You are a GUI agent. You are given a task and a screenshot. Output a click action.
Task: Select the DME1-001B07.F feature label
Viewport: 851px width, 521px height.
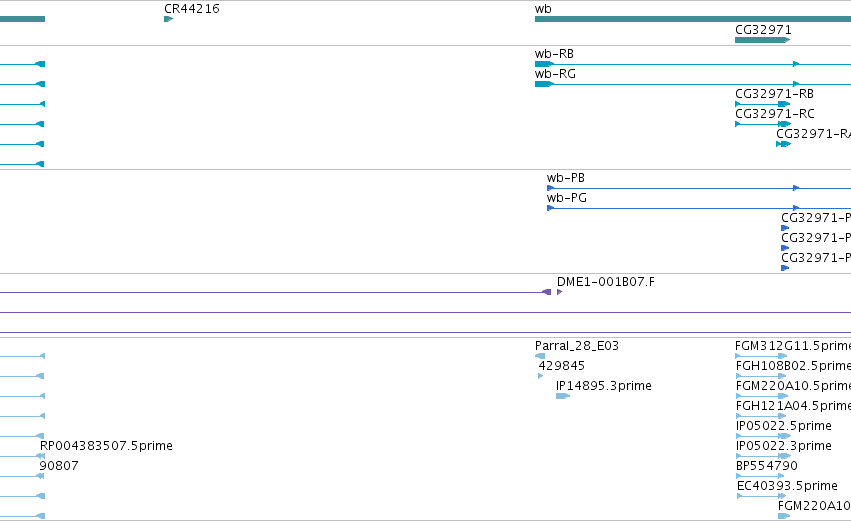606,282
